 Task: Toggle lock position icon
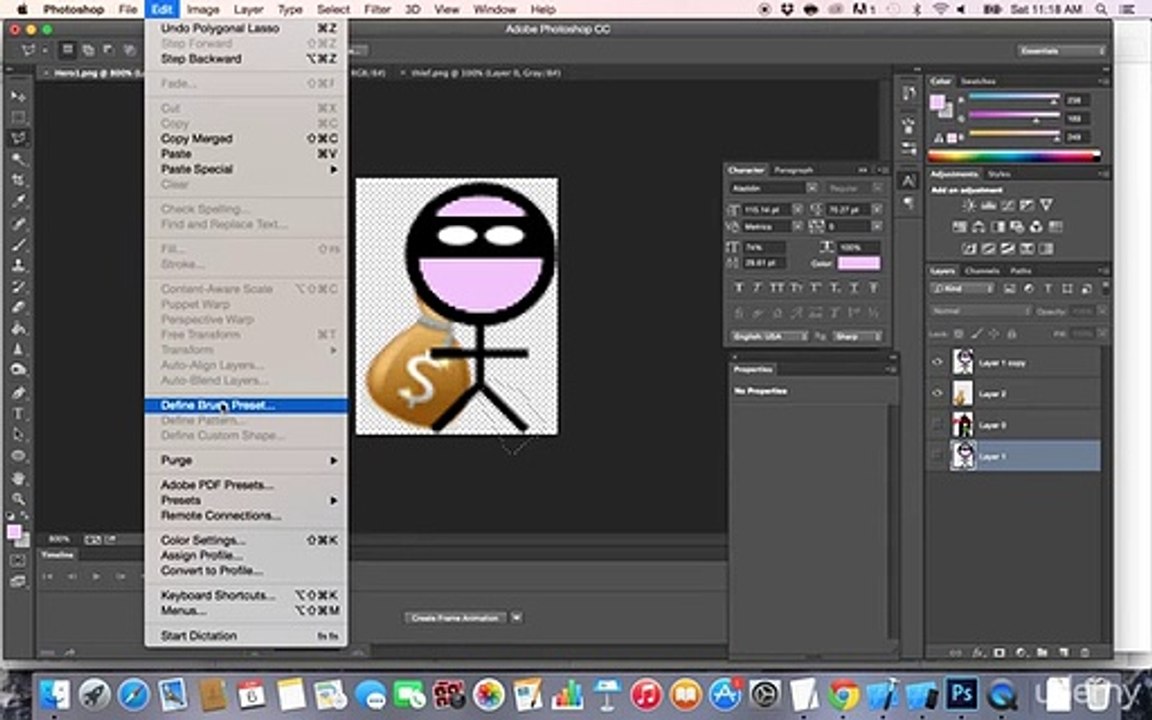point(994,334)
